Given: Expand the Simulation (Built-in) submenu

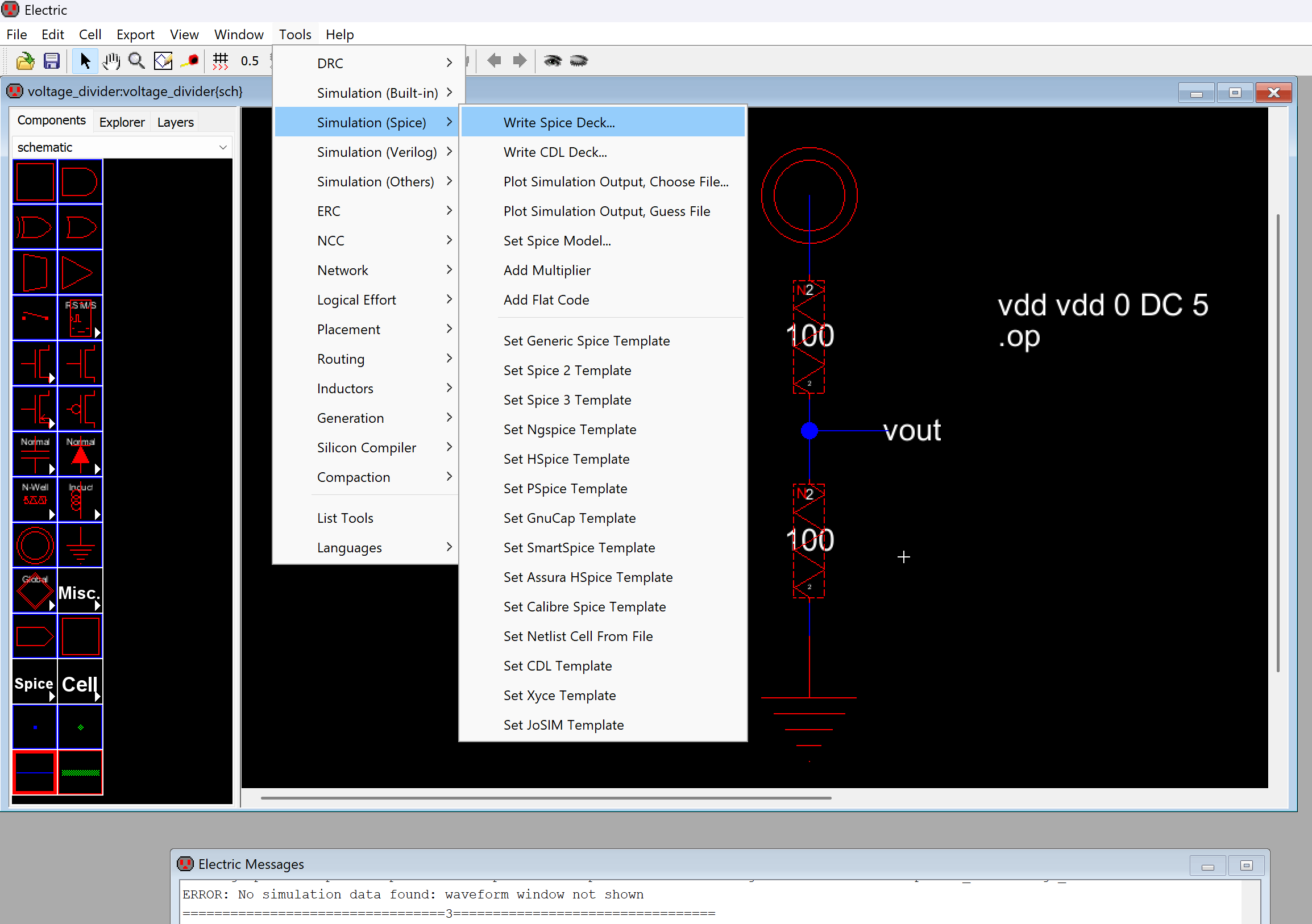Looking at the screenshot, I should [x=366, y=93].
